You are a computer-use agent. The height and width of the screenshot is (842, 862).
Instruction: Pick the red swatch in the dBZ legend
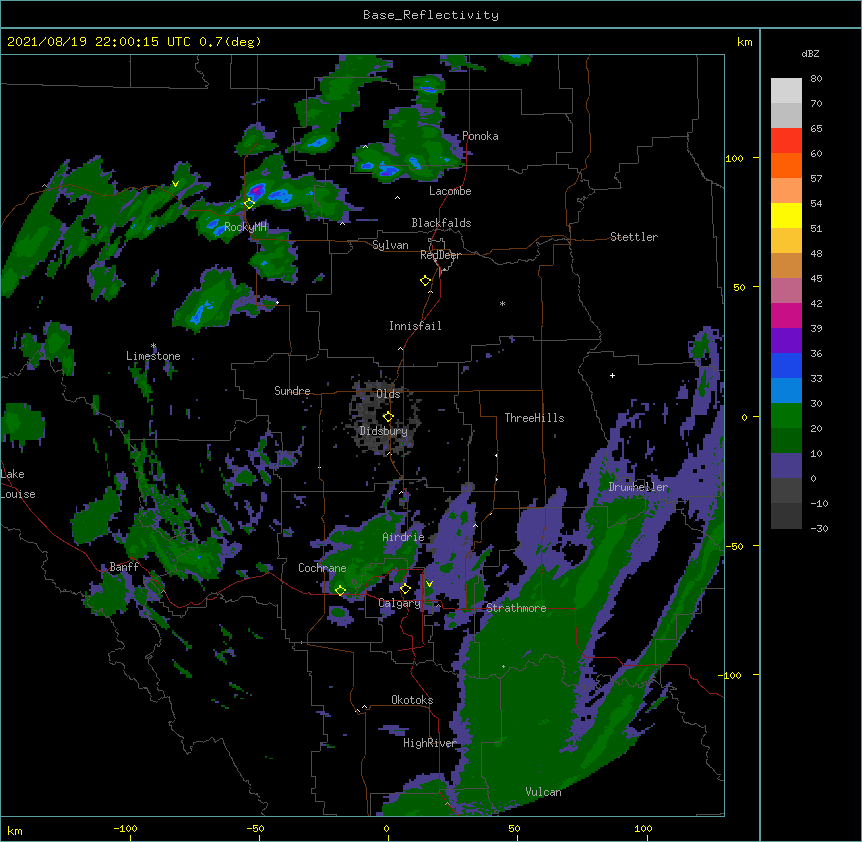pyautogui.click(x=786, y=141)
